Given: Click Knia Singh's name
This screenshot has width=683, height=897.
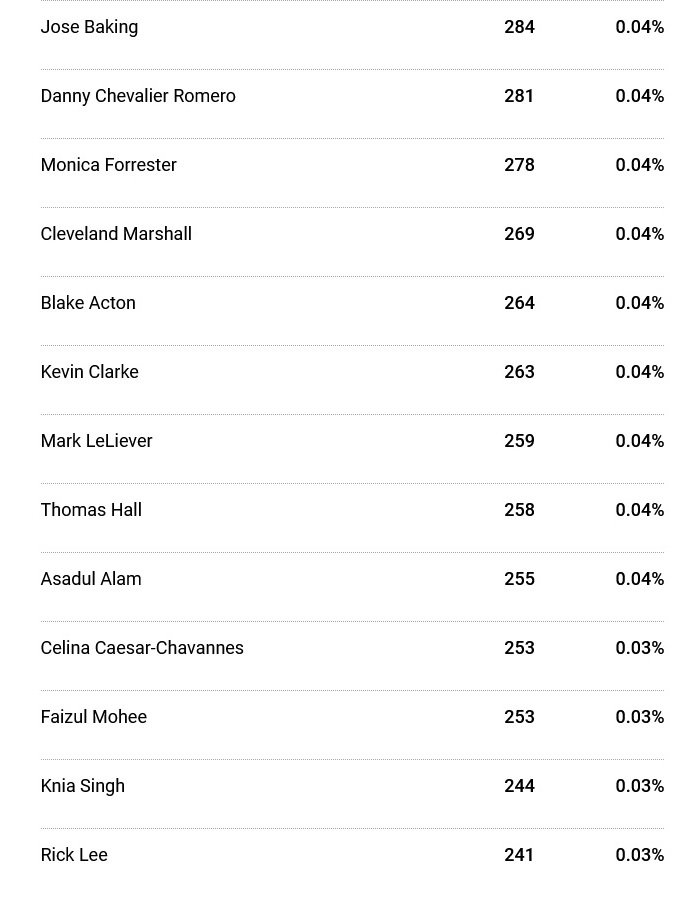Looking at the screenshot, I should pyautogui.click(x=82, y=787).
